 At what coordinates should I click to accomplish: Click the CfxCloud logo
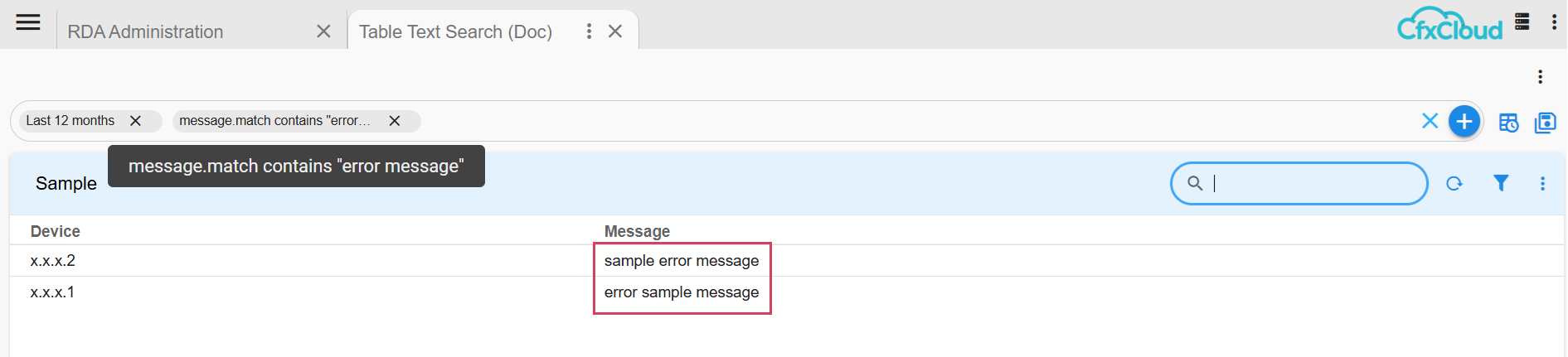(x=1449, y=25)
